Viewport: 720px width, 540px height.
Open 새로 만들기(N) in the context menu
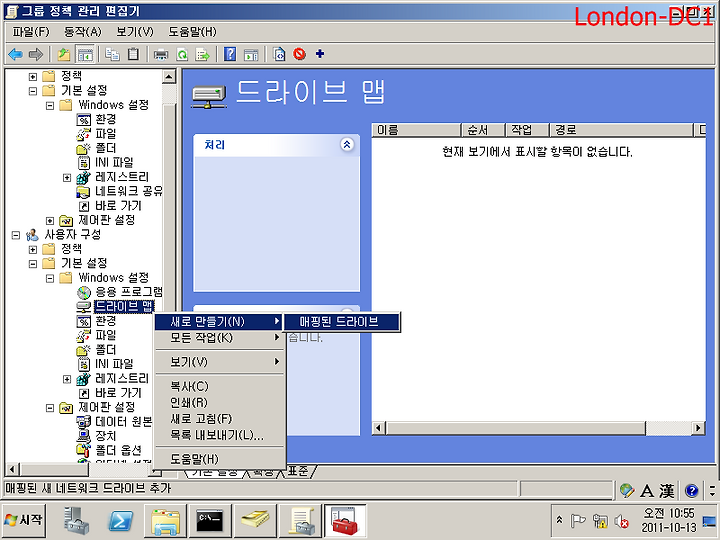219,321
